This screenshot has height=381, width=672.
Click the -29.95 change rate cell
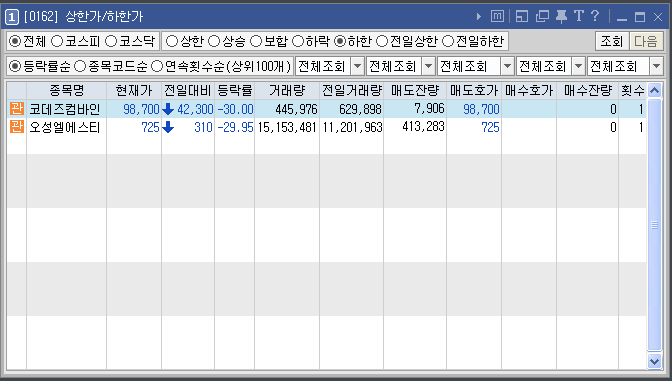point(235,127)
